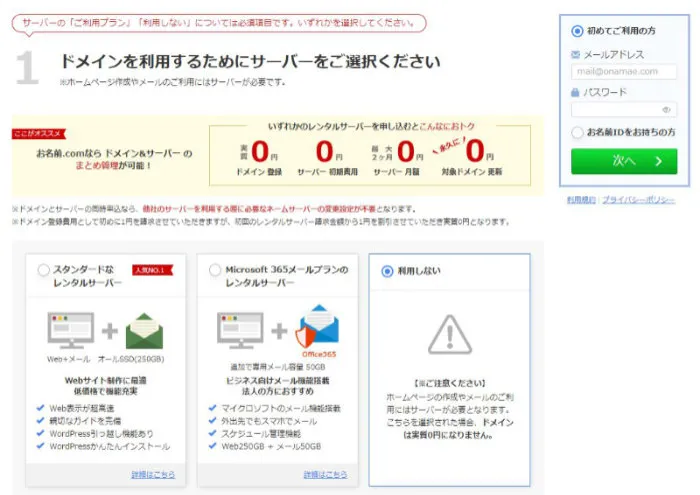This screenshot has width=700, height=495.
Task: Click the 外出先でもスマホでメール item
Action: click(269, 421)
